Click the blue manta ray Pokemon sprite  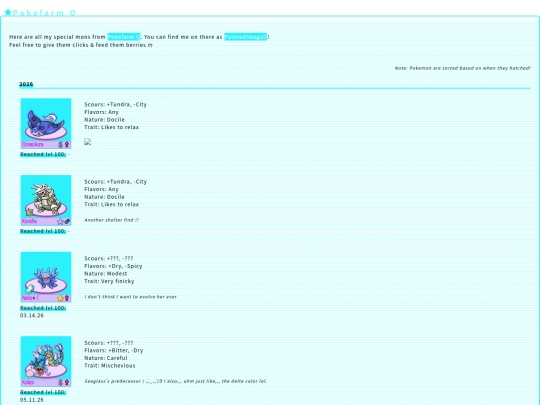45,123
